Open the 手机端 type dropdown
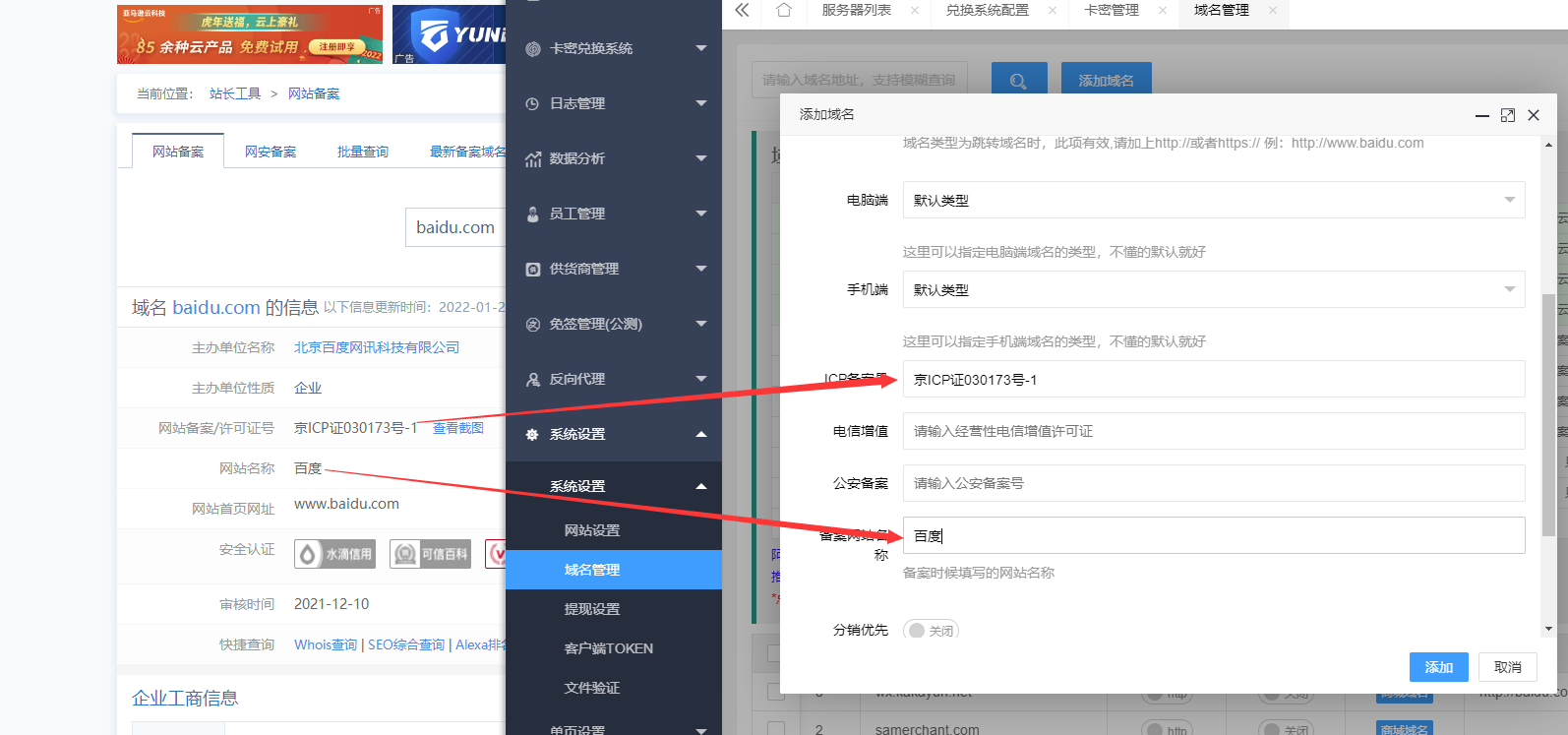1568x735 pixels. pyautogui.click(x=1214, y=289)
